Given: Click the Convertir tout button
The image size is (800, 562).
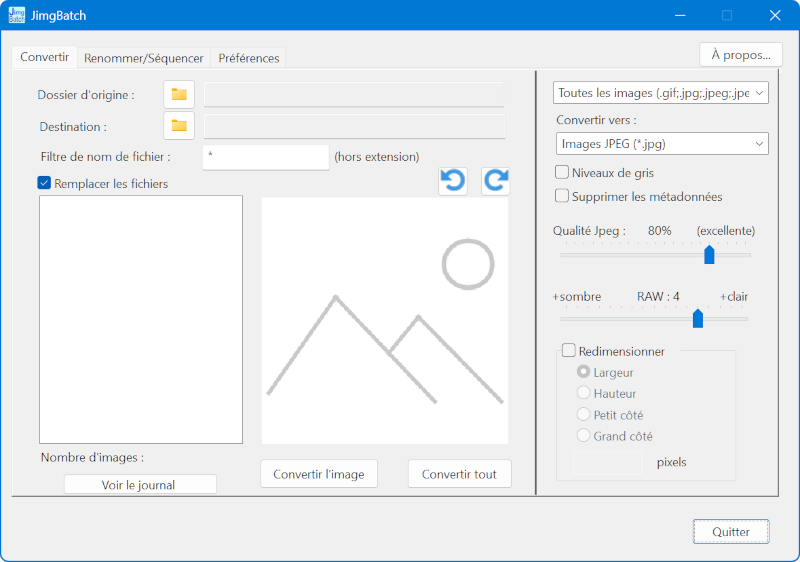Looking at the screenshot, I should [459, 474].
